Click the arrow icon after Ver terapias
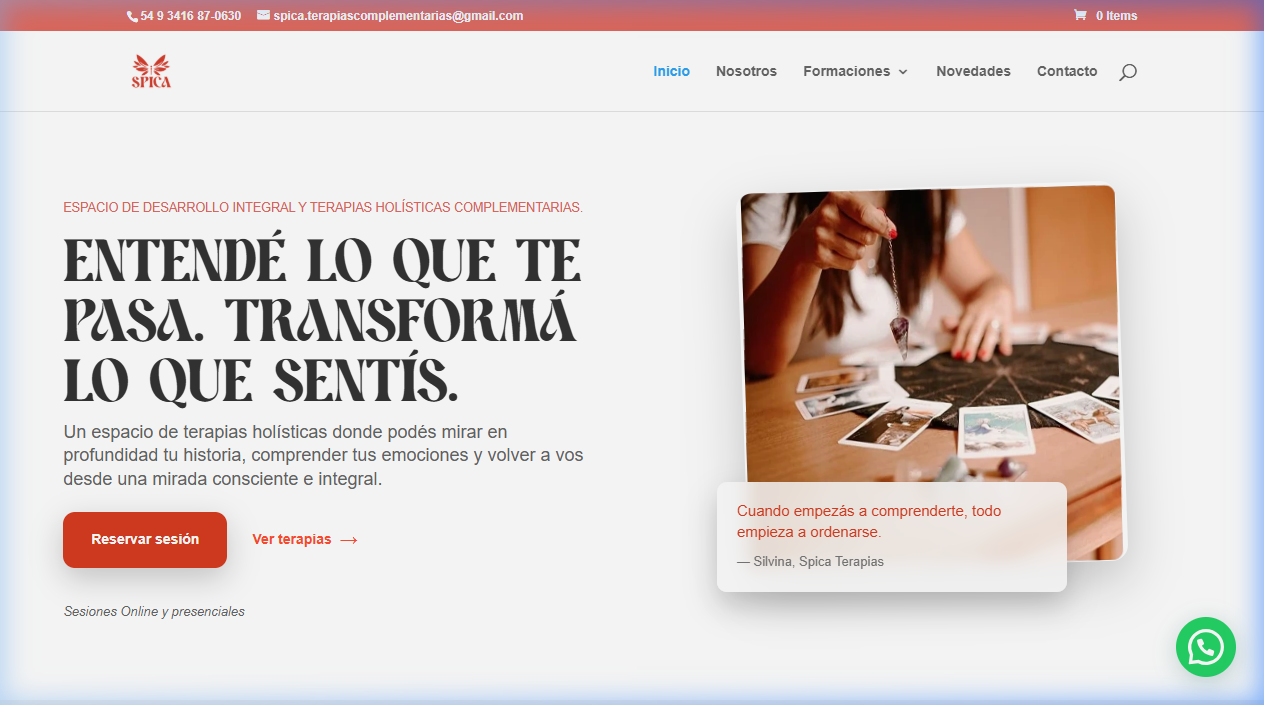Viewport: 1264px width, 705px height. [x=349, y=540]
